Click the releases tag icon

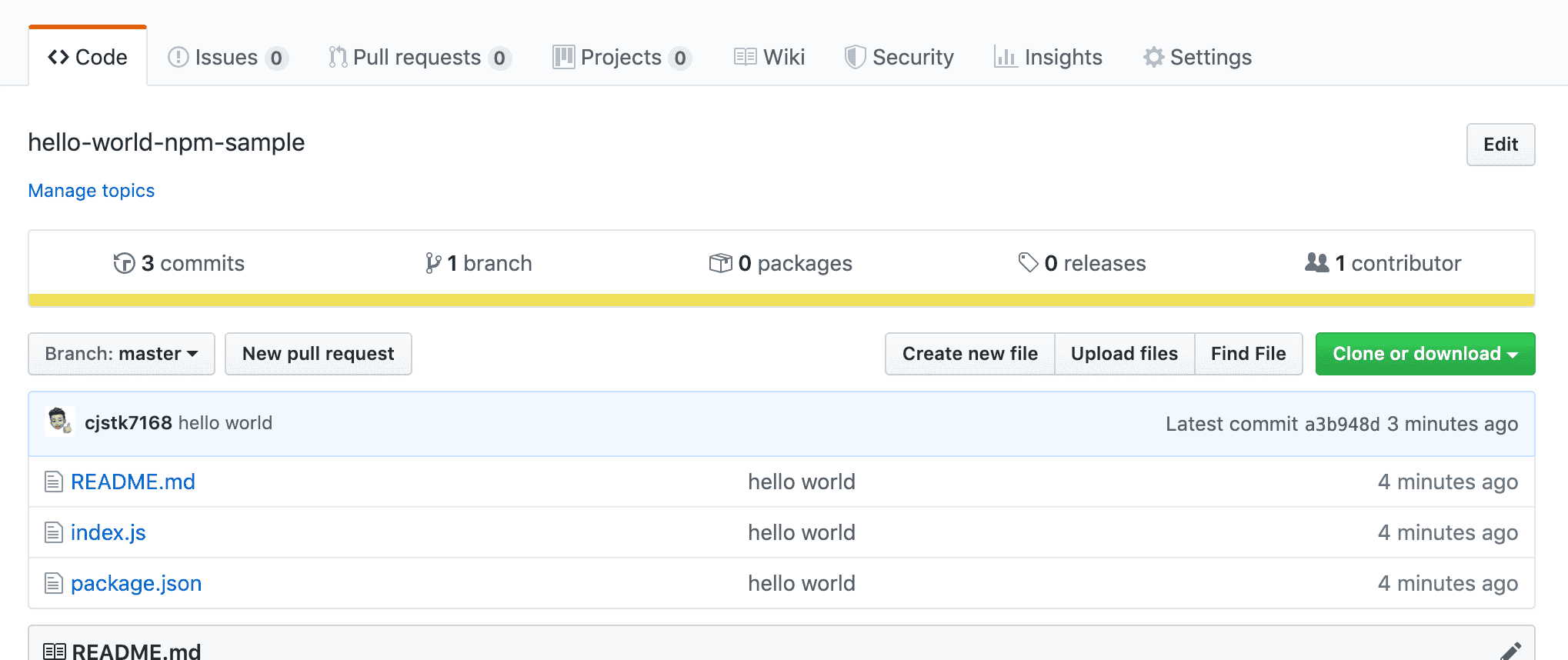(x=1028, y=263)
